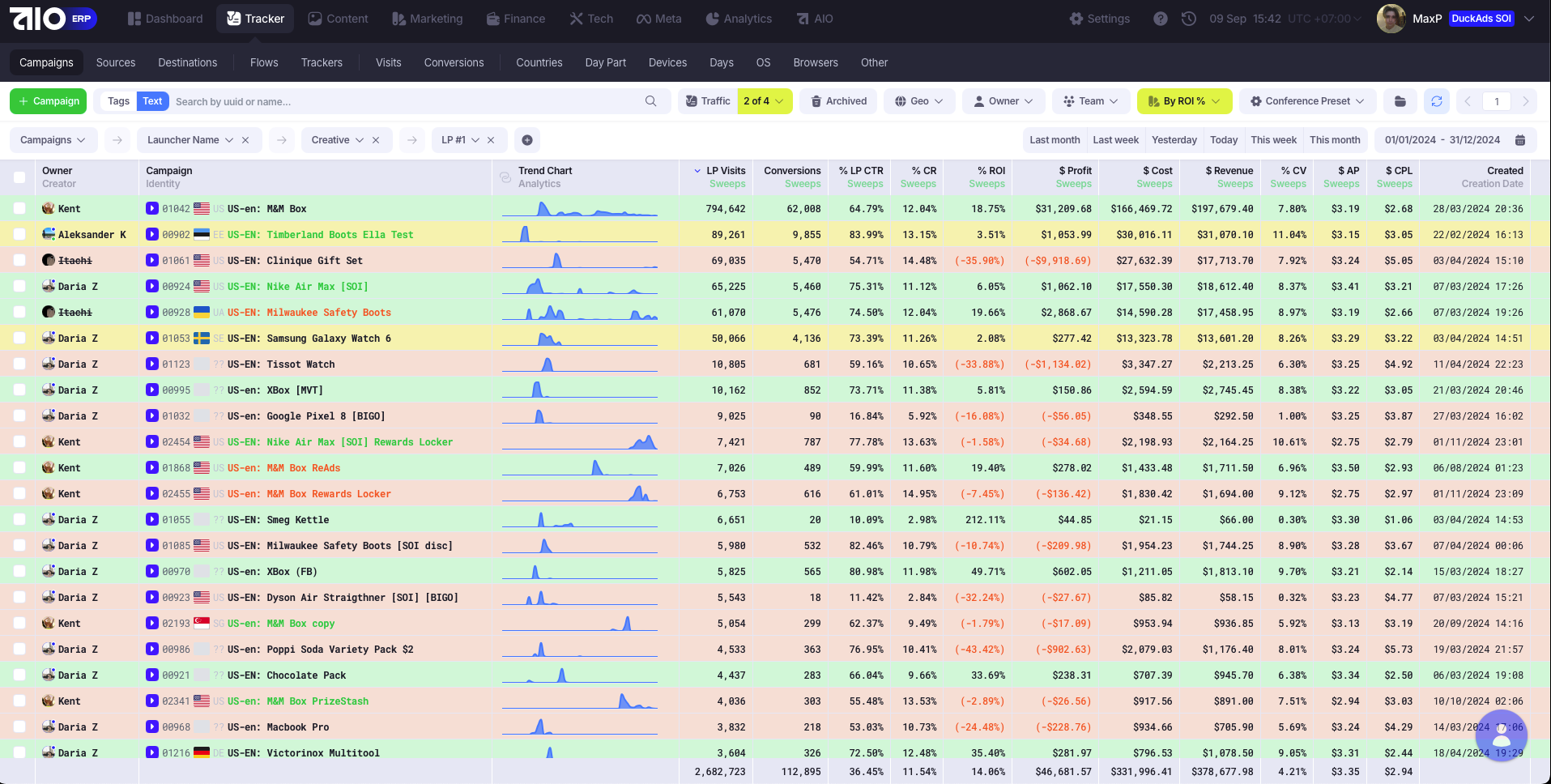Select the Yesterday date range
The height and width of the screenshot is (784, 1551).
click(x=1174, y=140)
